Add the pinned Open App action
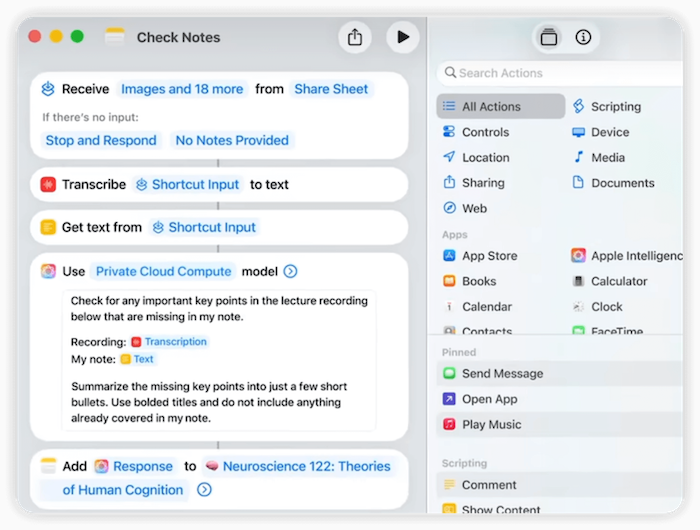The image size is (700, 530). pos(489,399)
